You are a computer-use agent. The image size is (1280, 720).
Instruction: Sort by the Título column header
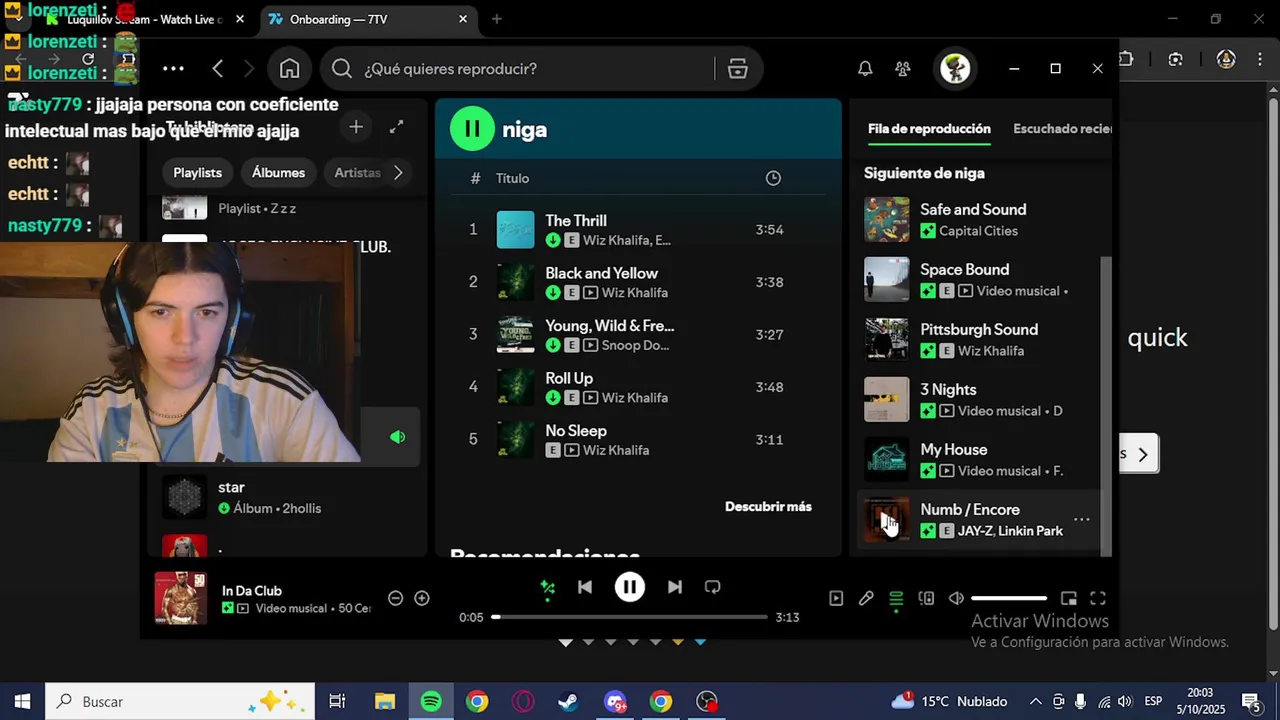pyautogui.click(x=512, y=178)
